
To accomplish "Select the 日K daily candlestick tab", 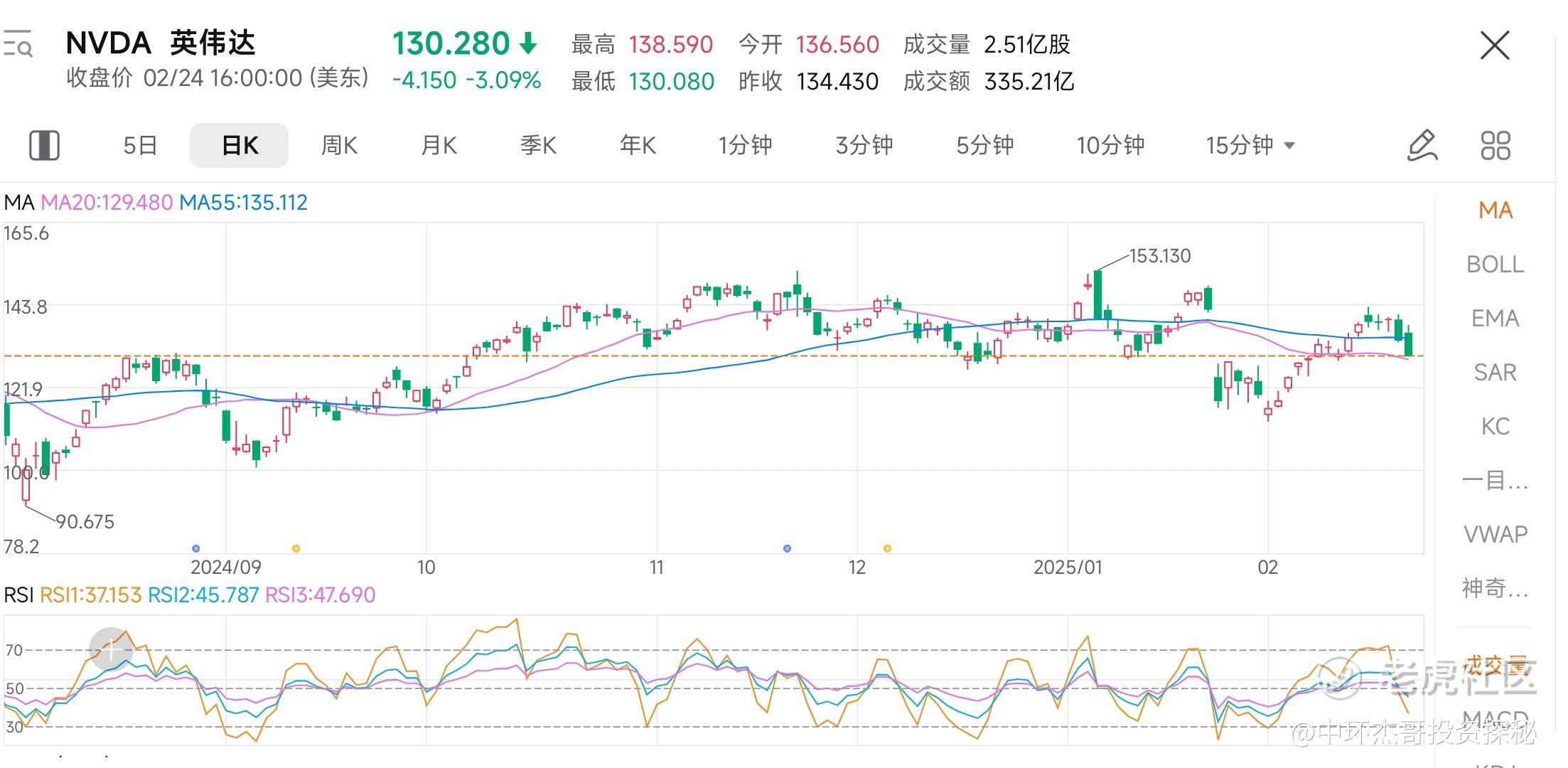I will [x=240, y=145].
